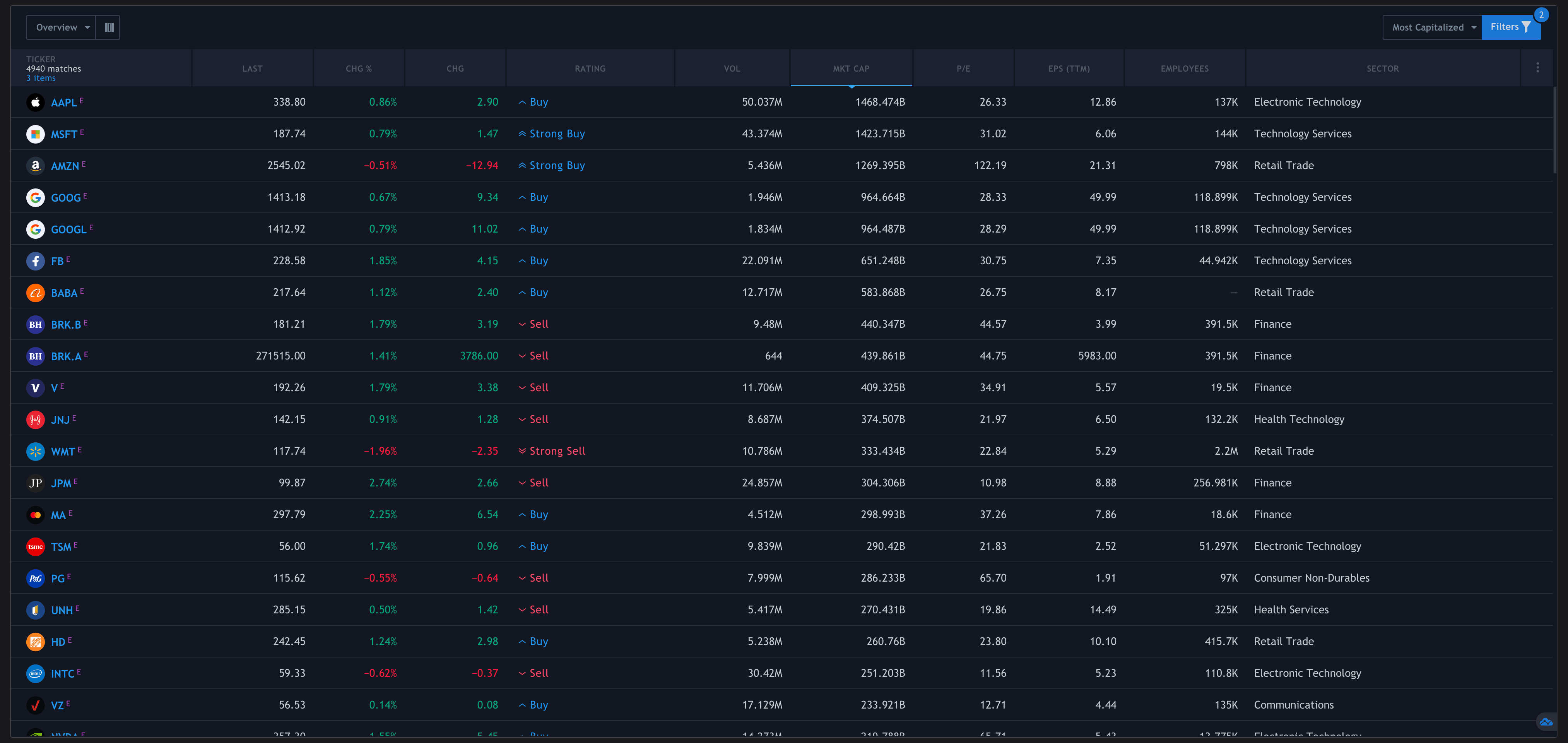Click the Apple logo beside AAPL
The width and height of the screenshot is (1568, 743).
pyautogui.click(x=35, y=102)
